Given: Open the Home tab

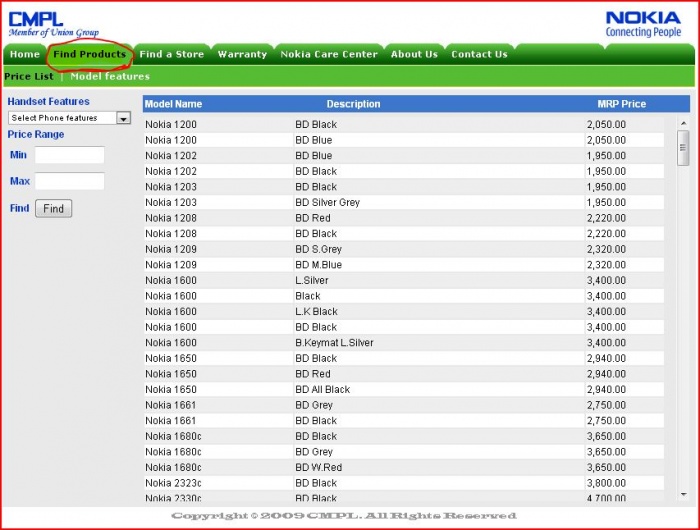Looking at the screenshot, I should (x=25, y=54).
